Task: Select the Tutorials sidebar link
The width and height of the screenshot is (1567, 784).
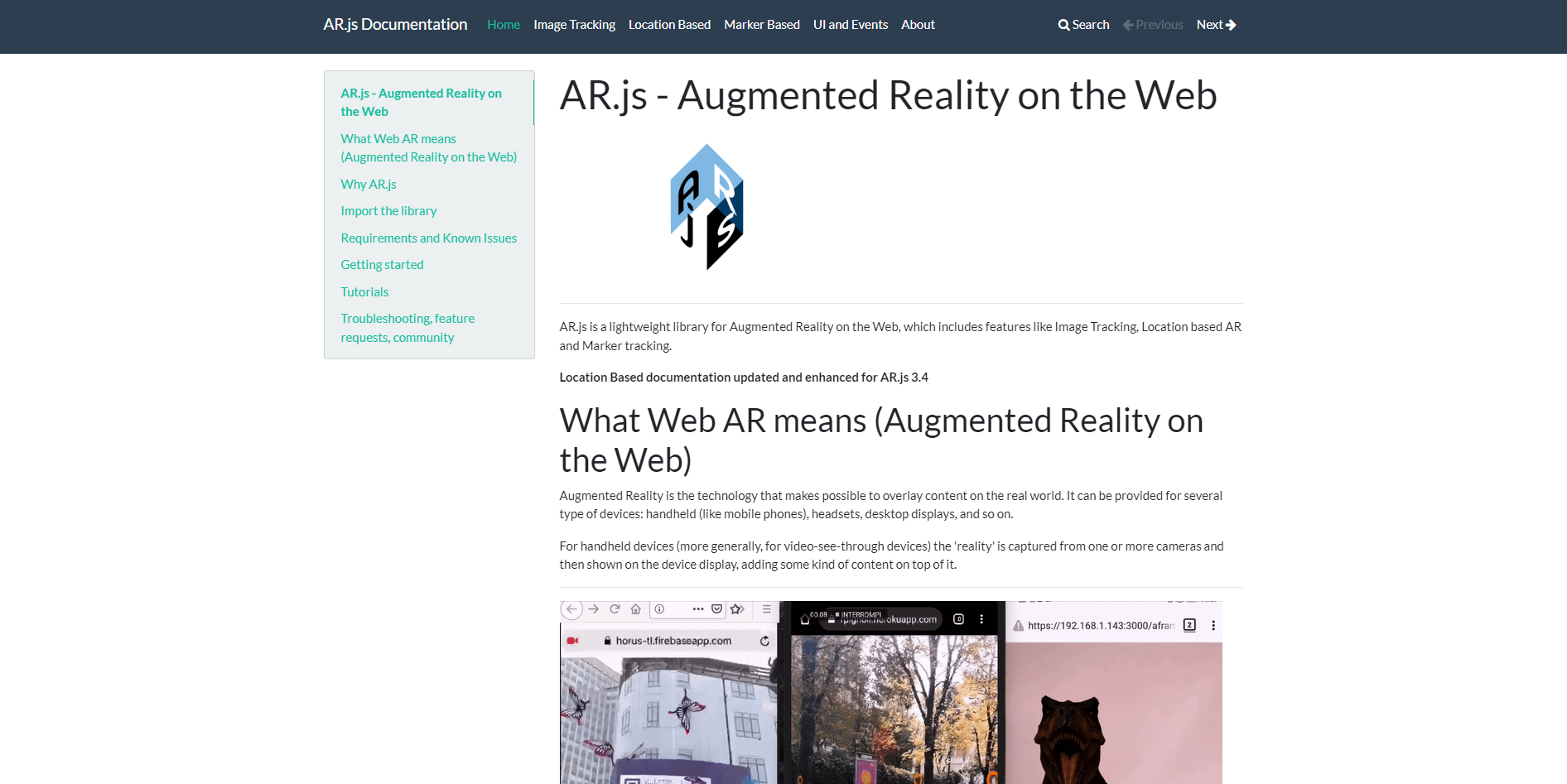Action: pos(364,292)
